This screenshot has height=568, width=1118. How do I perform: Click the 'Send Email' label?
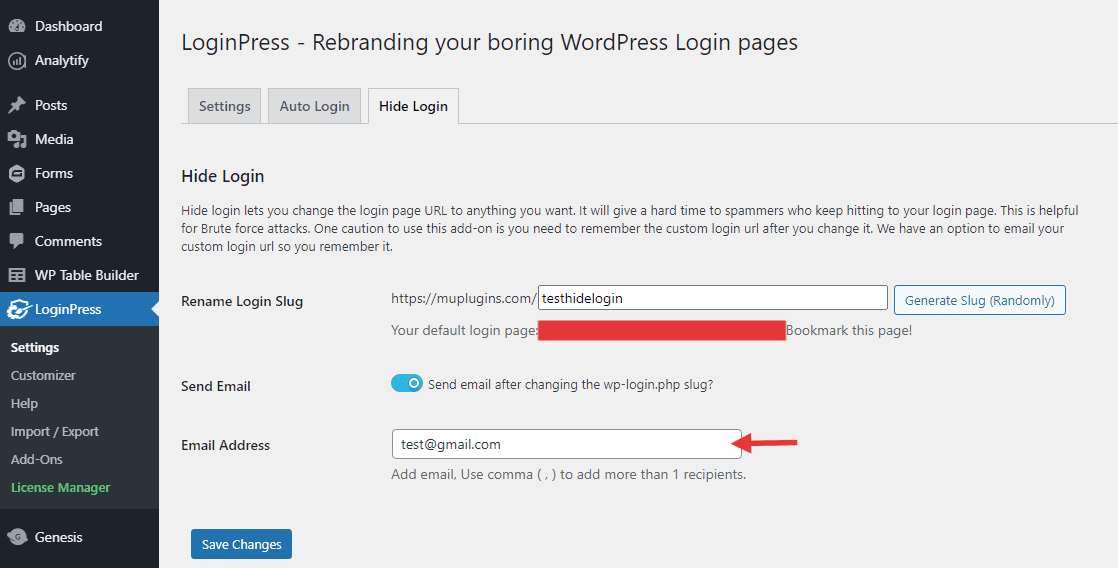[x=216, y=386]
